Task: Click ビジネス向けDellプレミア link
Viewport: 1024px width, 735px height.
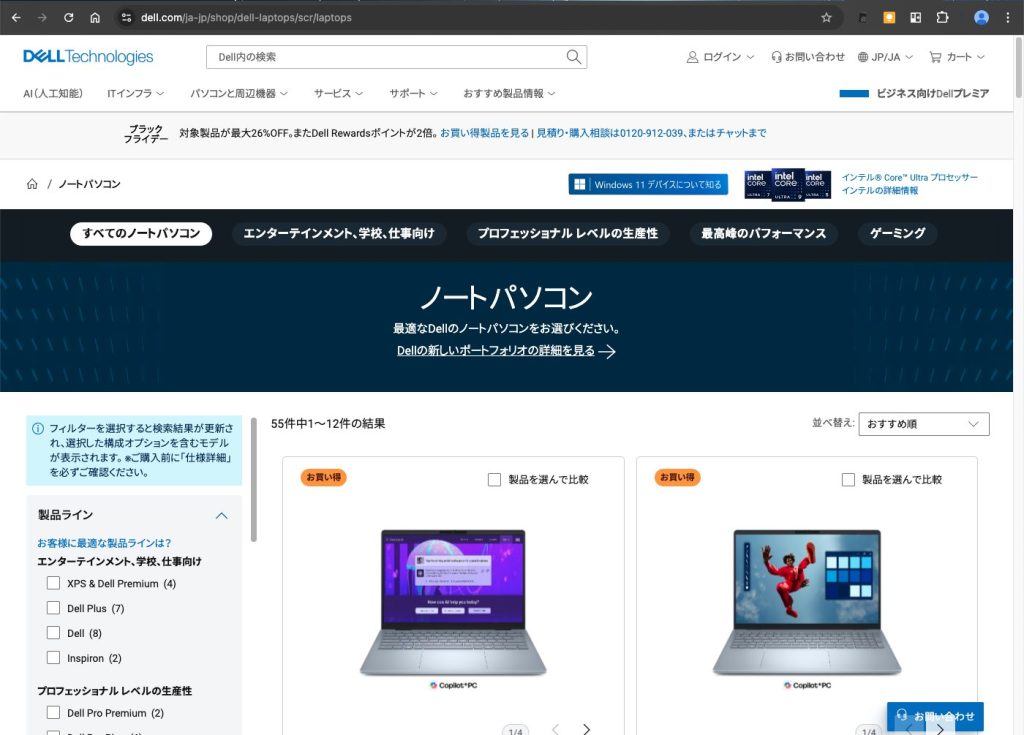Action: tap(933, 93)
